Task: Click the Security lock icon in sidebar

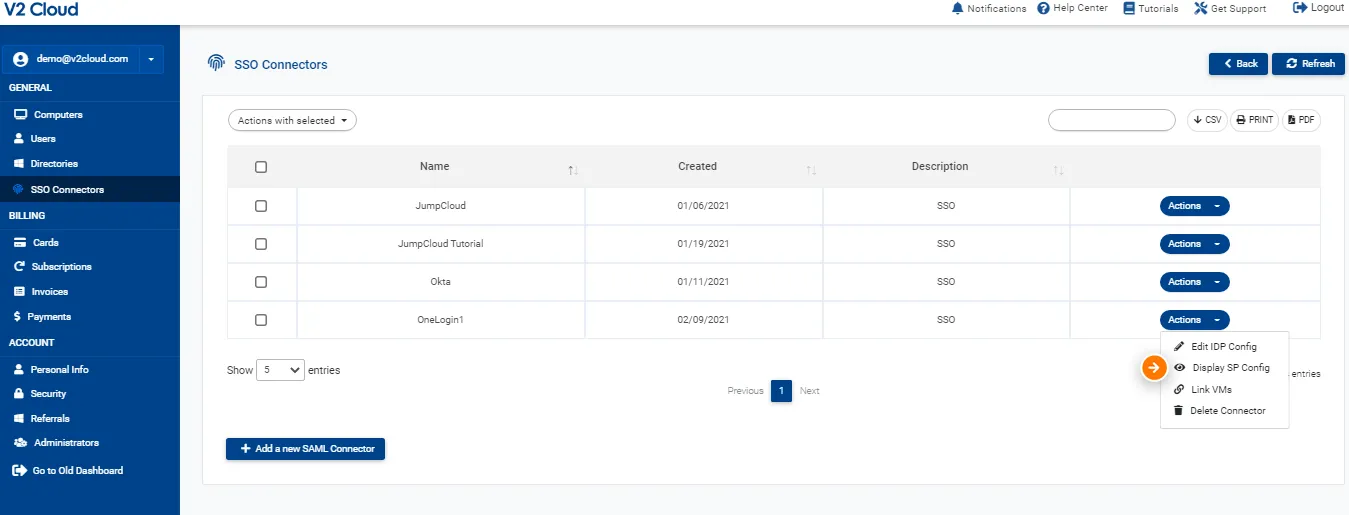Action: coord(20,394)
